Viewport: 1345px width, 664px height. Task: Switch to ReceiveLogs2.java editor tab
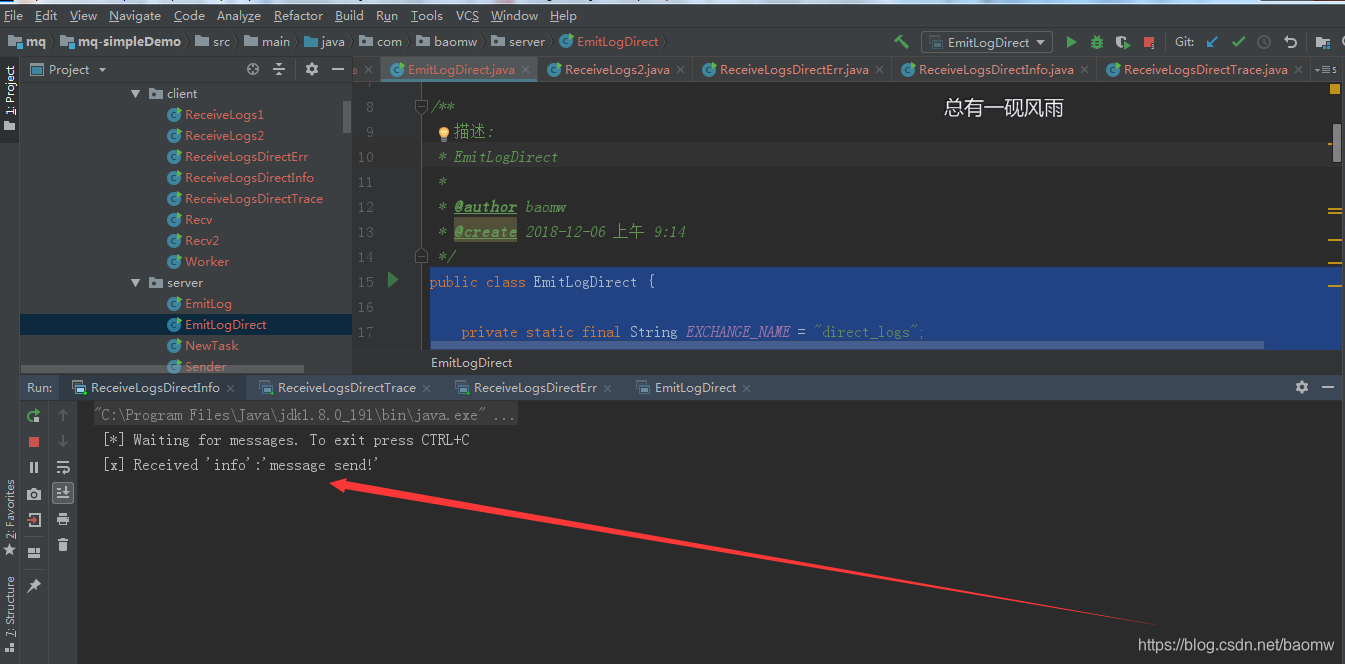(617, 69)
